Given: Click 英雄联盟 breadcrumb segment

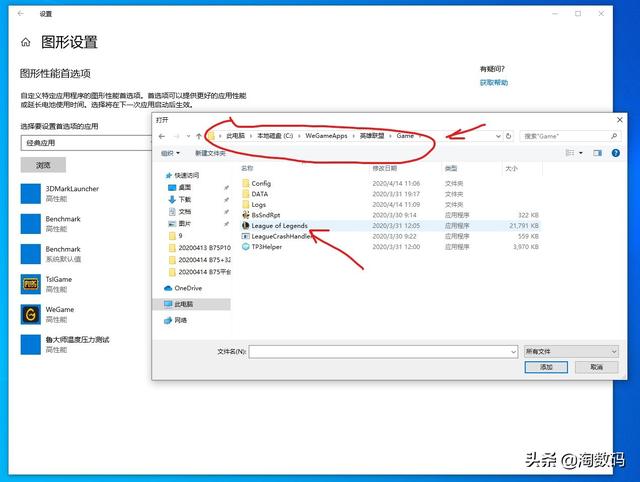Looking at the screenshot, I should [x=372, y=136].
